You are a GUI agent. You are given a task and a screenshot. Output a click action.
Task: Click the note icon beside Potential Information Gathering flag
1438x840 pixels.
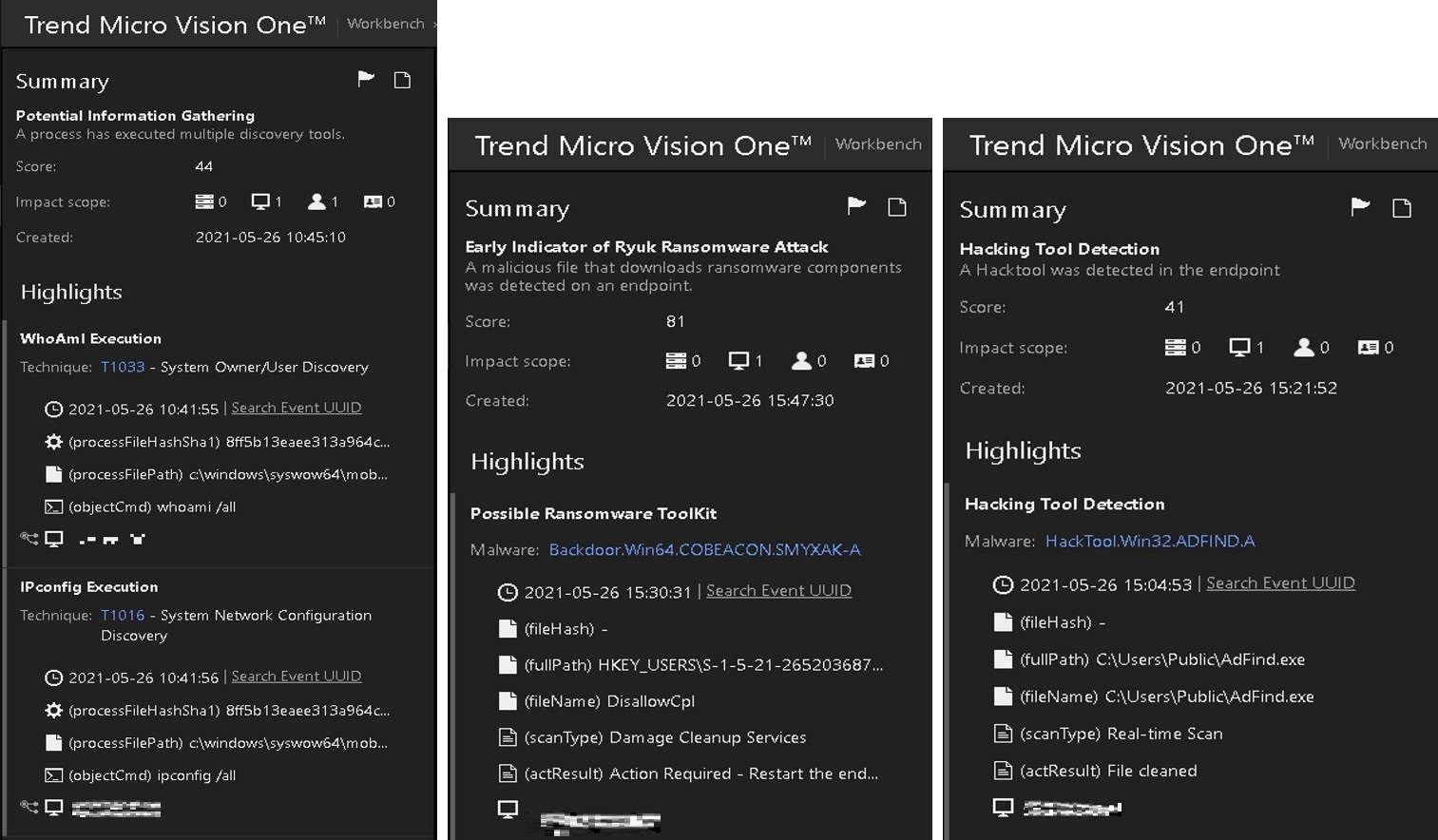coord(402,80)
